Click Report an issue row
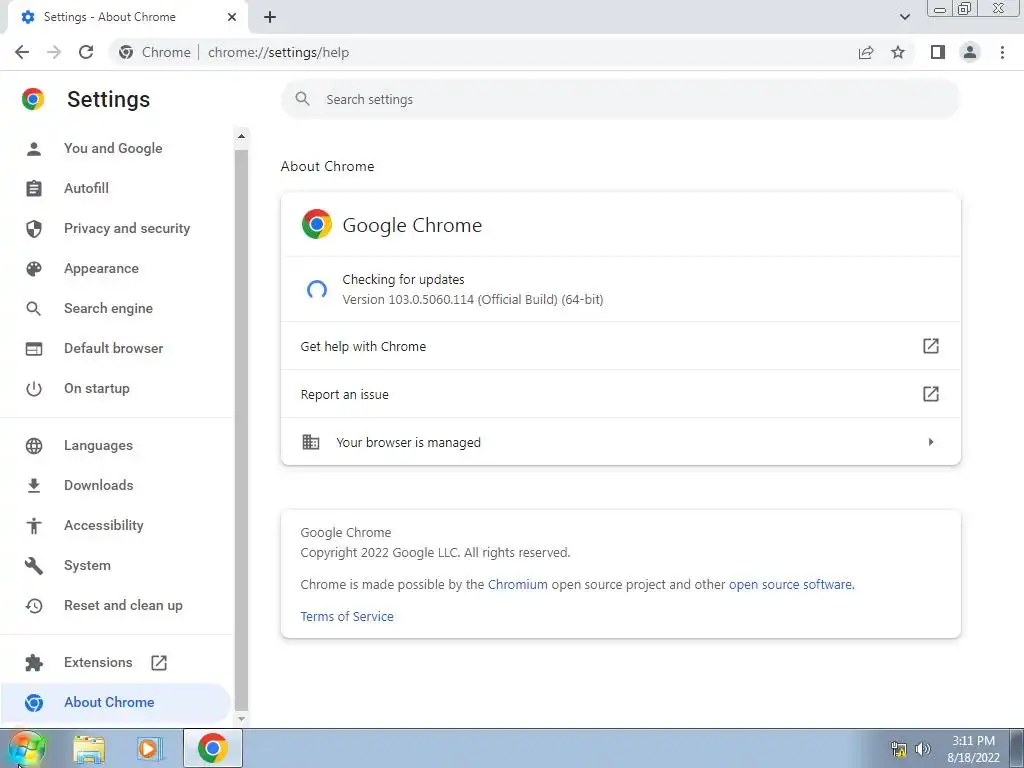The image size is (1024, 768). [620, 394]
